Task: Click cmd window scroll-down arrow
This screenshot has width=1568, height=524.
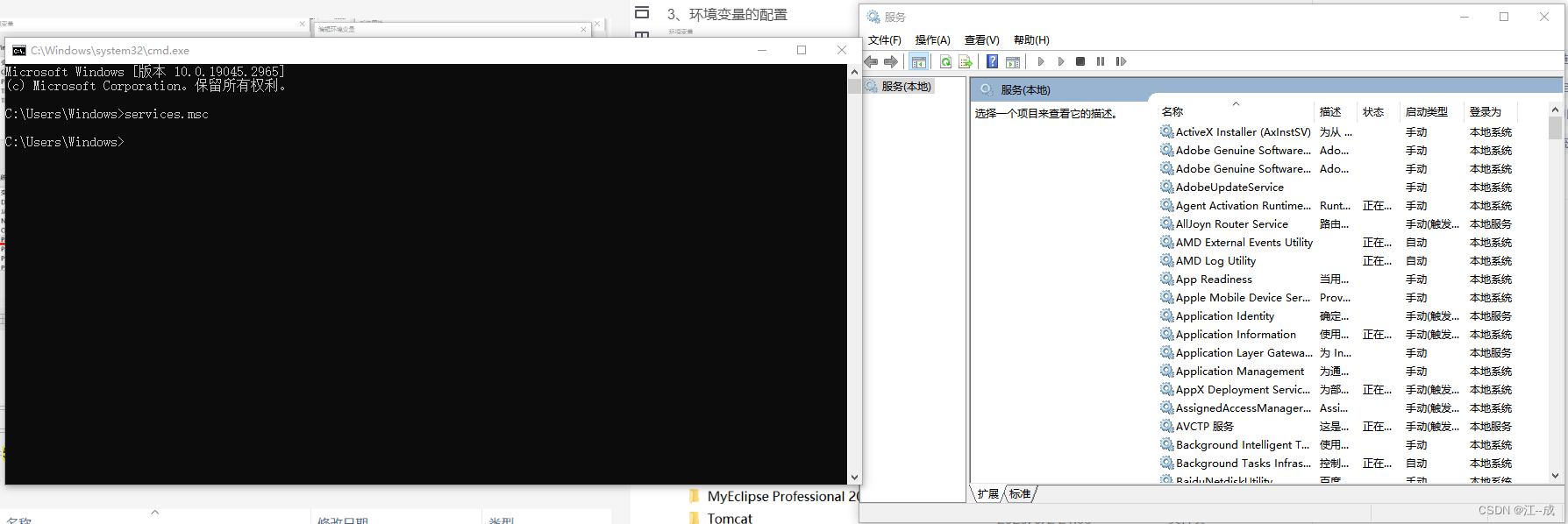Action: click(854, 478)
